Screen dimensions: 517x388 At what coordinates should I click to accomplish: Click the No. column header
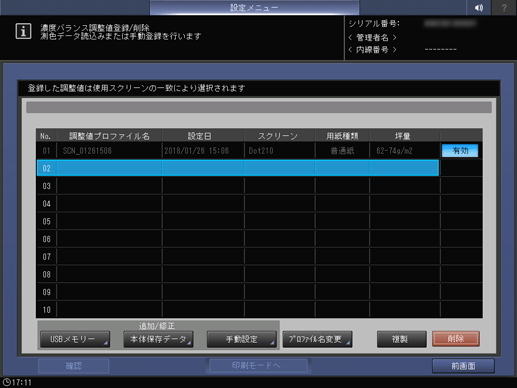[46, 136]
